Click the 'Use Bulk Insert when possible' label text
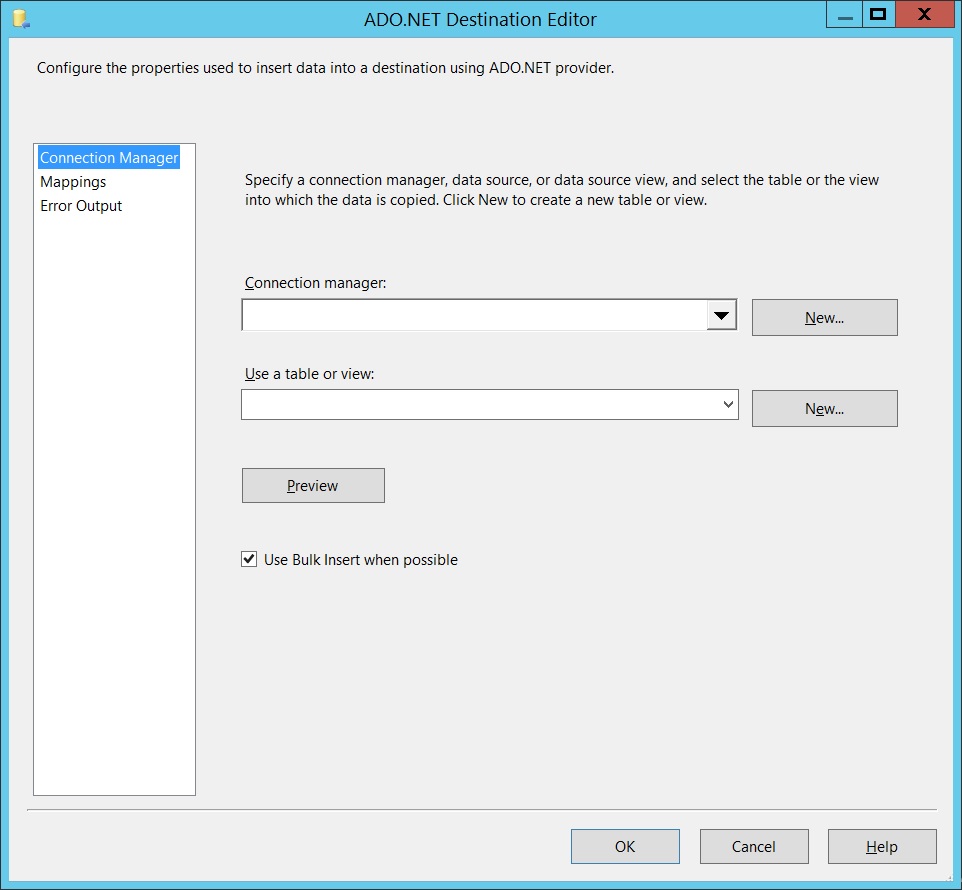 click(361, 559)
